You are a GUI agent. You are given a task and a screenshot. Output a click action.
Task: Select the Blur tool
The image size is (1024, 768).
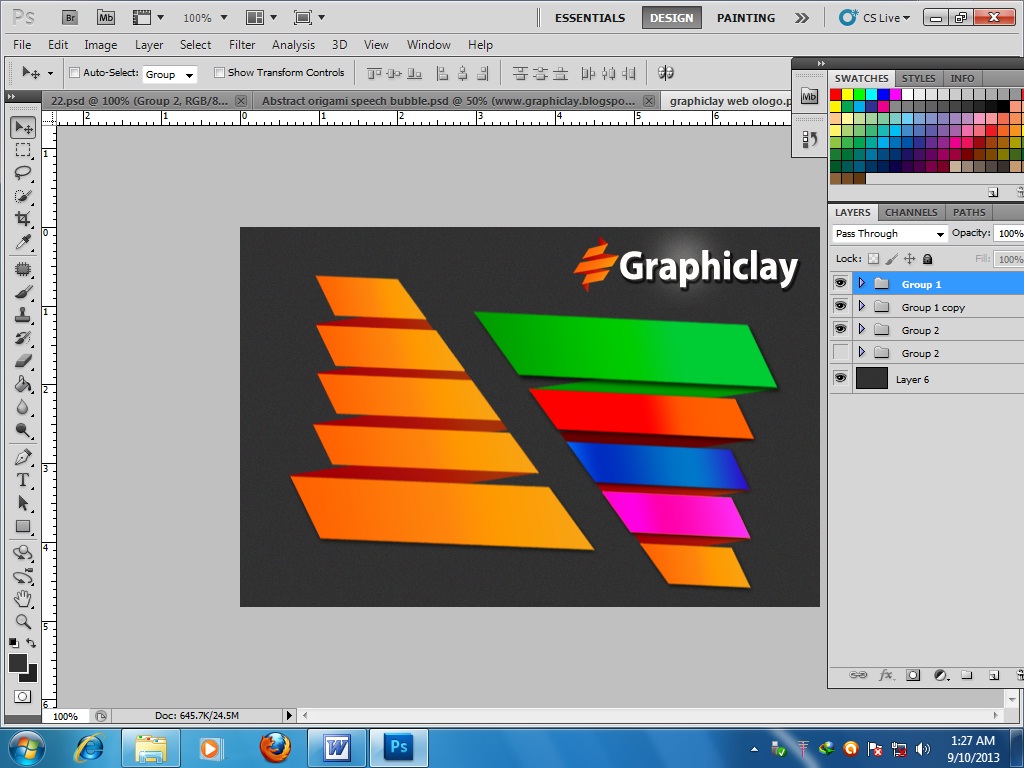click(23, 407)
